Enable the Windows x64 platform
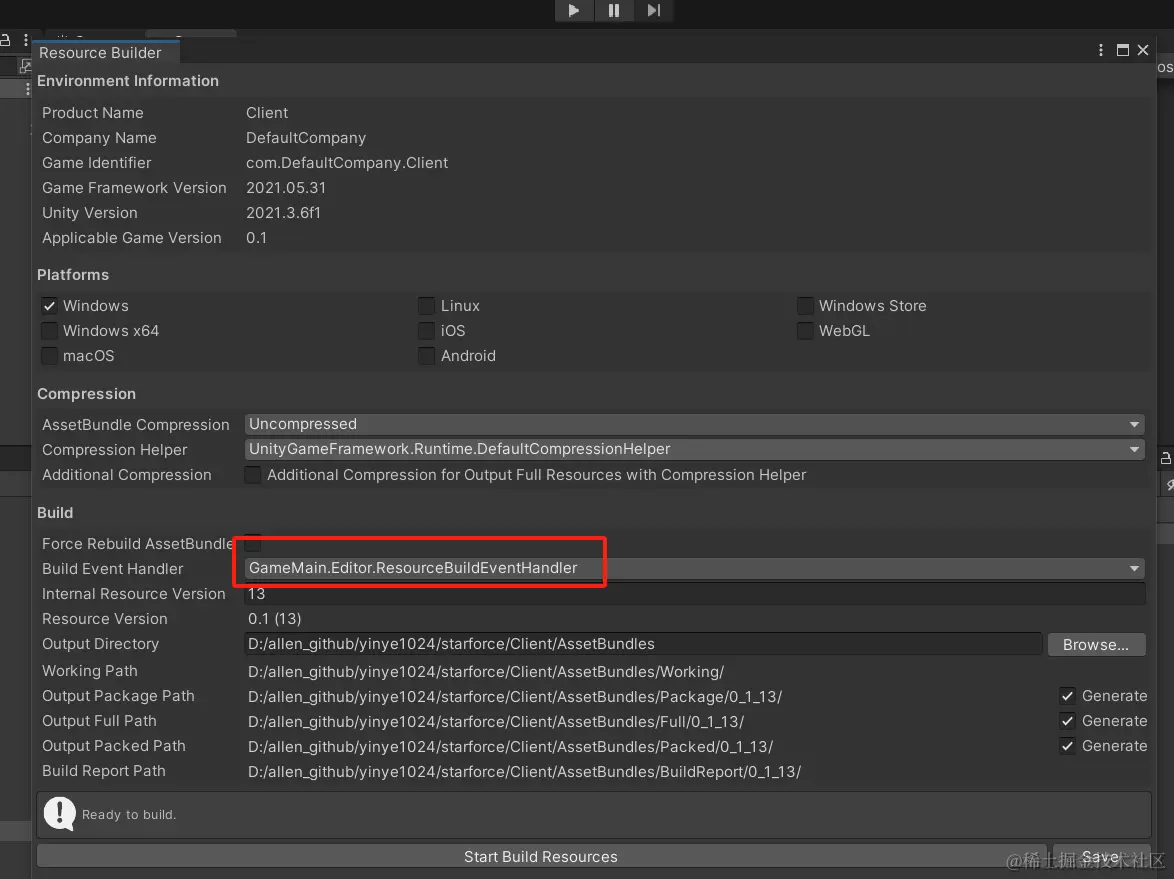The image size is (1174, 879). pyautogui.click(x=49, y=331)
